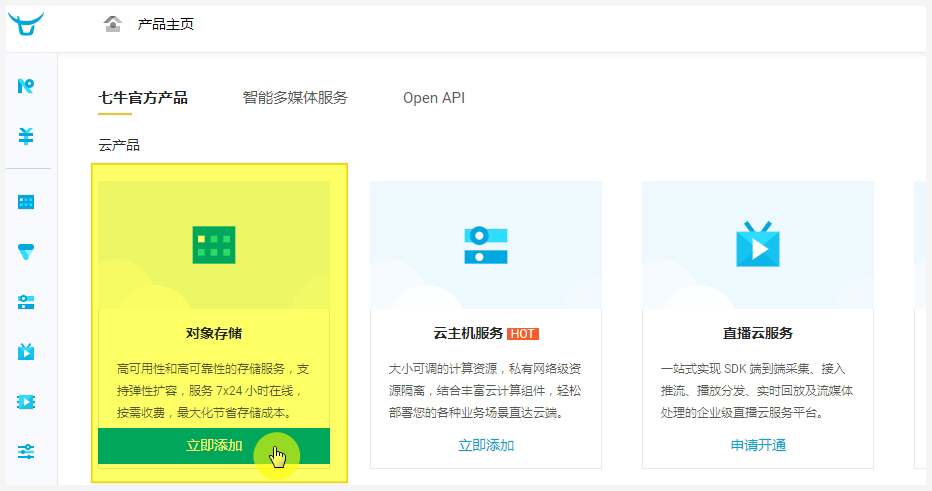Select the funnel-shaped sidebar icon
This screenshot has height=491, width=932.
click(26, 252)
